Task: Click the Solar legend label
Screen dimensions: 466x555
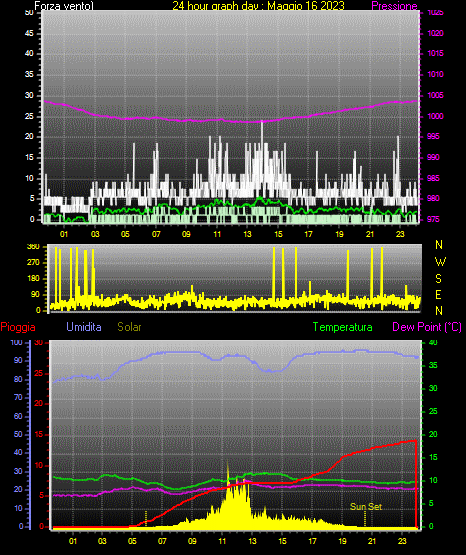Action: tap(129, 327)
